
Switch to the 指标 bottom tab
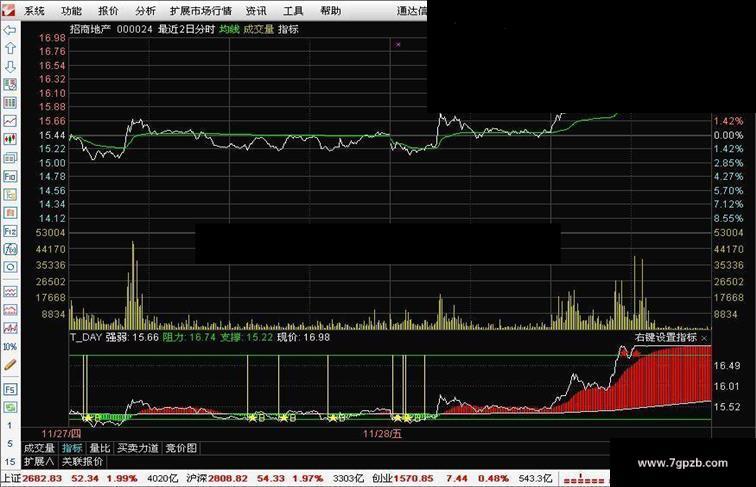coord(72,448)
